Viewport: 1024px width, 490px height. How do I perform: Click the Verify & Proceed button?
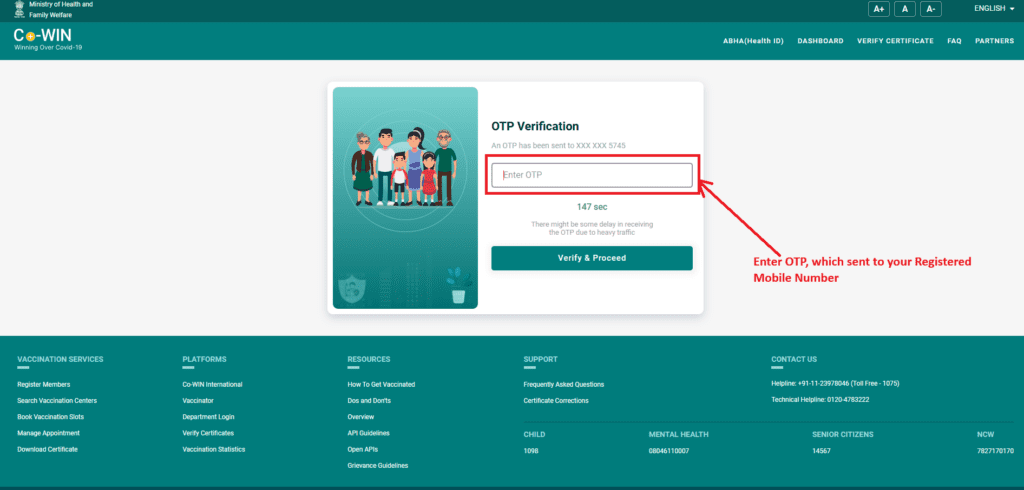tap(592, 258)
